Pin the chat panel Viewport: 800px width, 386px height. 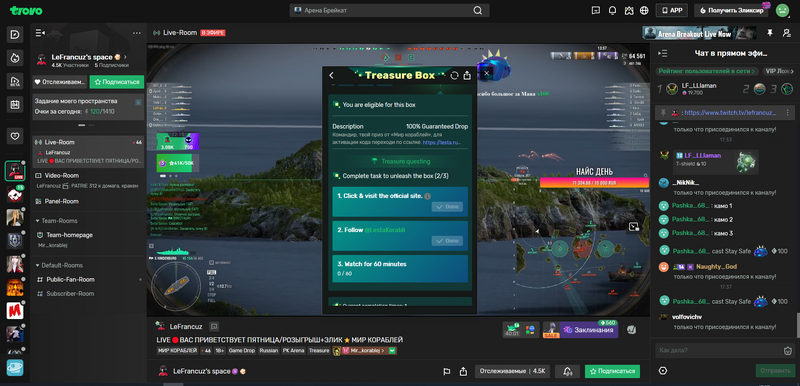(770, 33)
